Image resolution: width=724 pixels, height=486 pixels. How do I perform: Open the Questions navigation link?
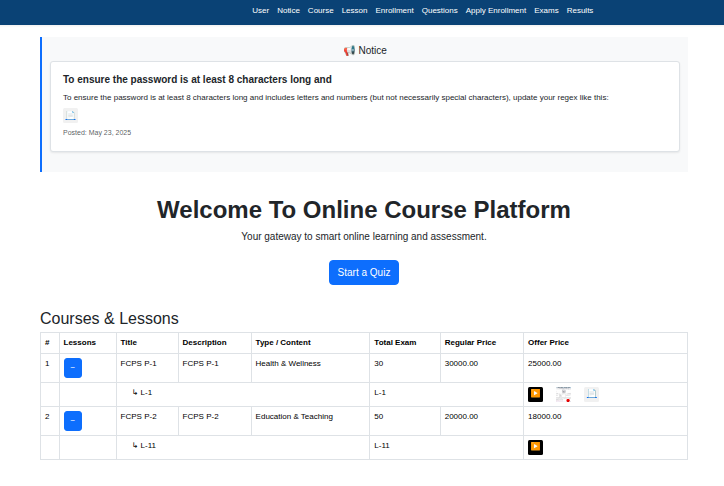440,11
